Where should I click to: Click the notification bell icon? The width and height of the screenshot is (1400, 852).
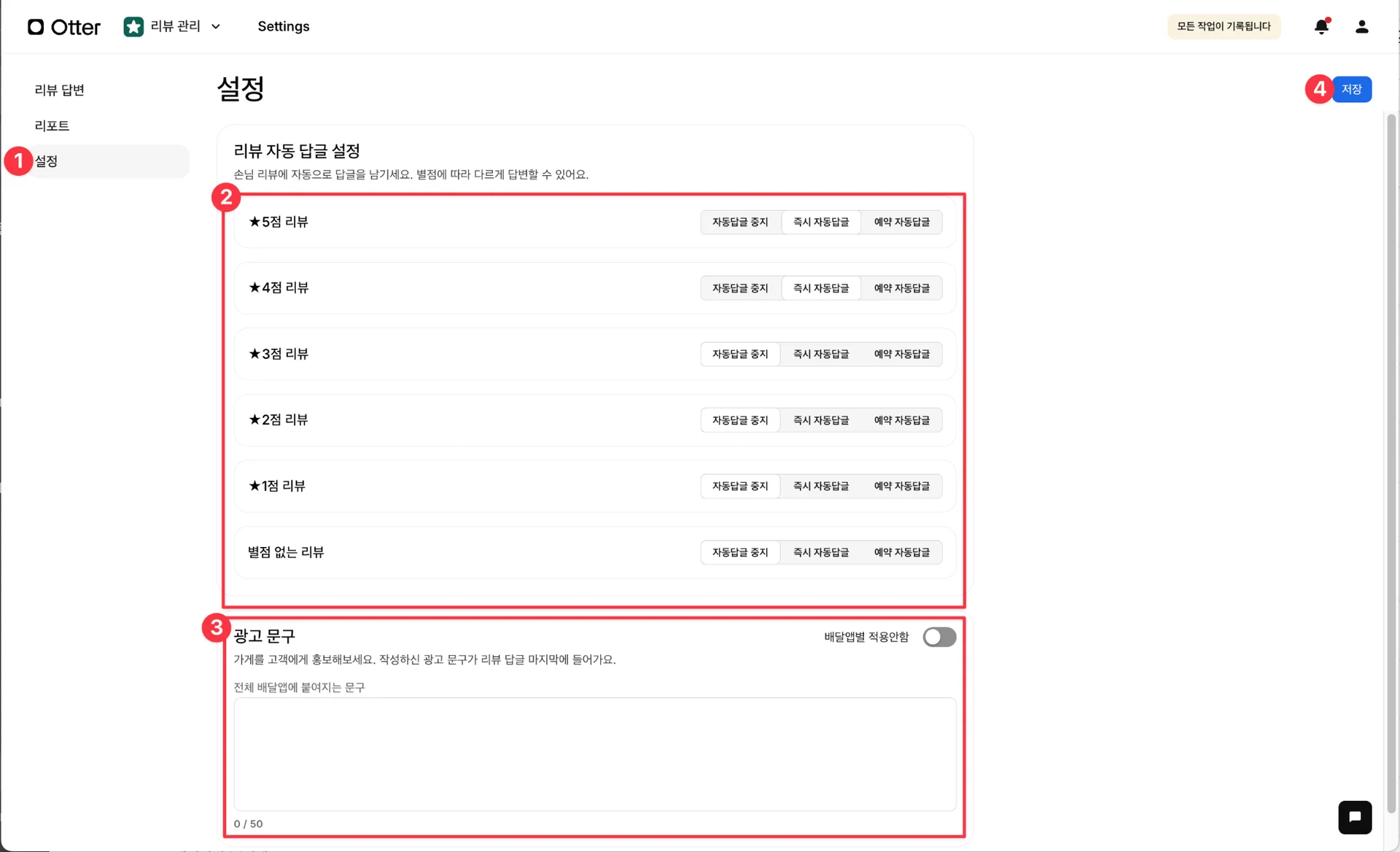pyautogui.click(x=1321, y=27)
